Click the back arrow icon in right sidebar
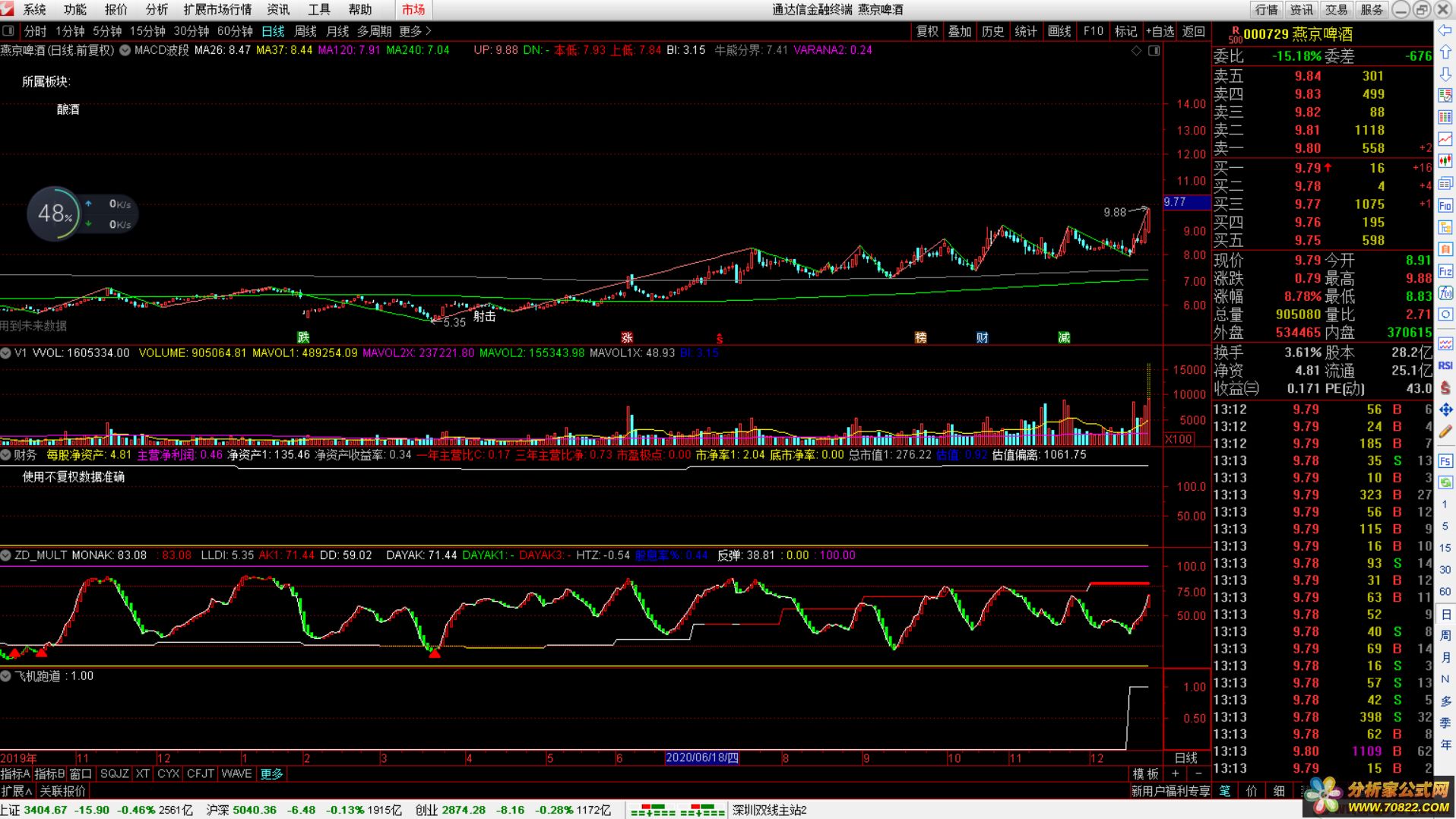Image resolution: width=1456 pixels, height=819 pixels. 1445,30
